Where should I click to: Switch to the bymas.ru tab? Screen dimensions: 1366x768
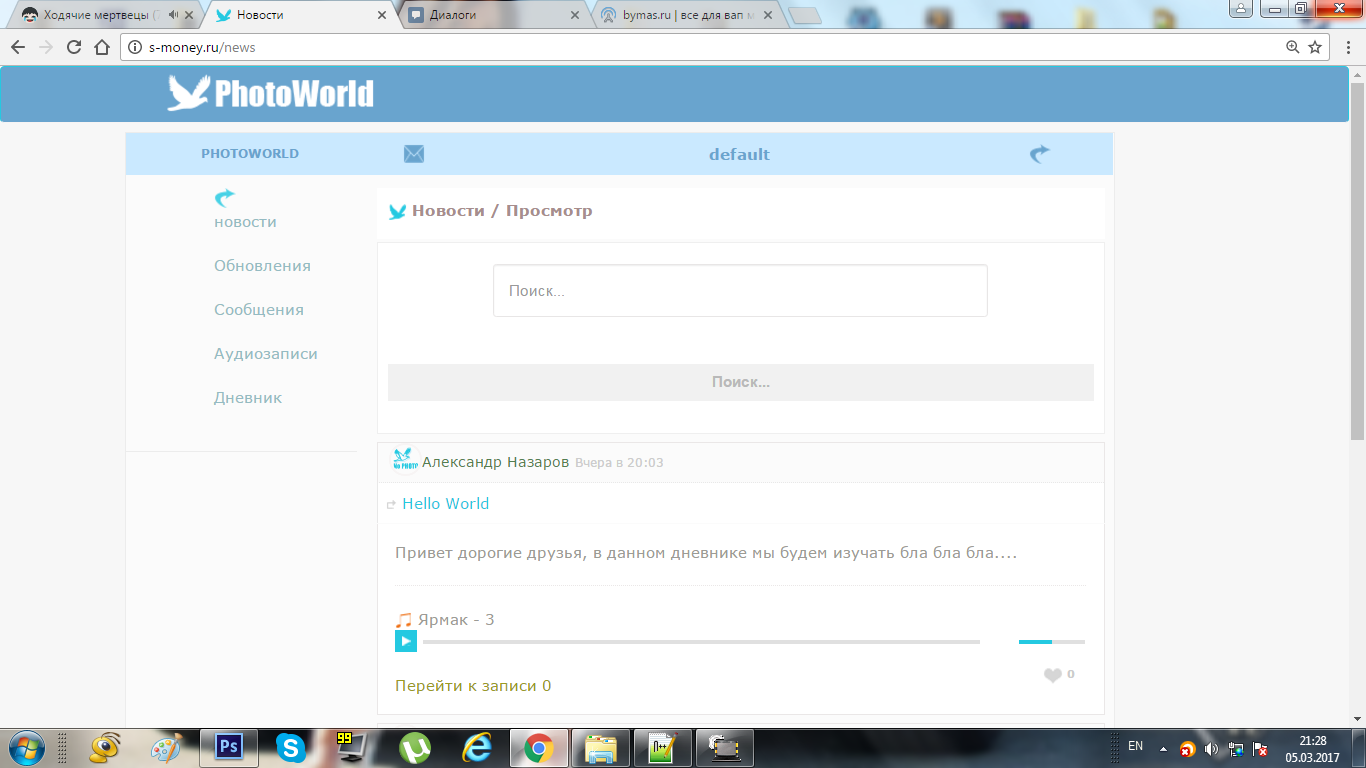point(685,15)
